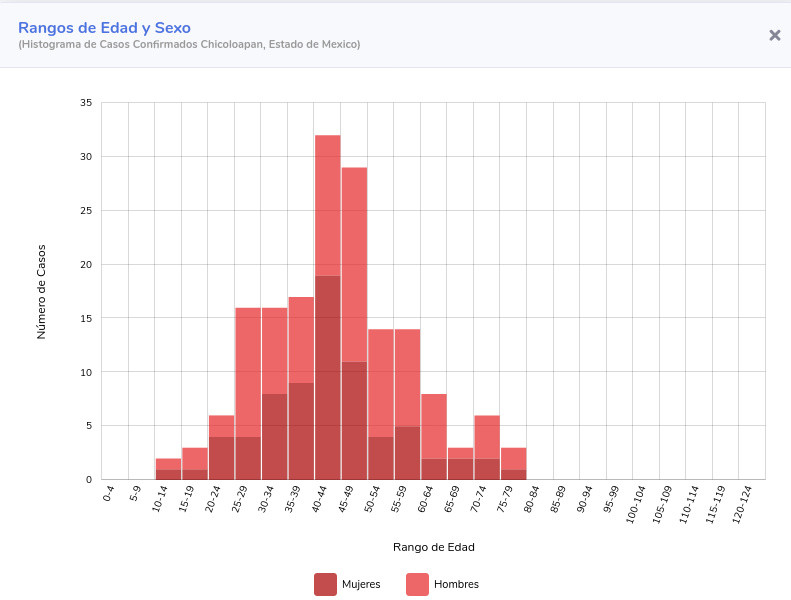Toggle the Mujeres series legend label

[360, 584]
